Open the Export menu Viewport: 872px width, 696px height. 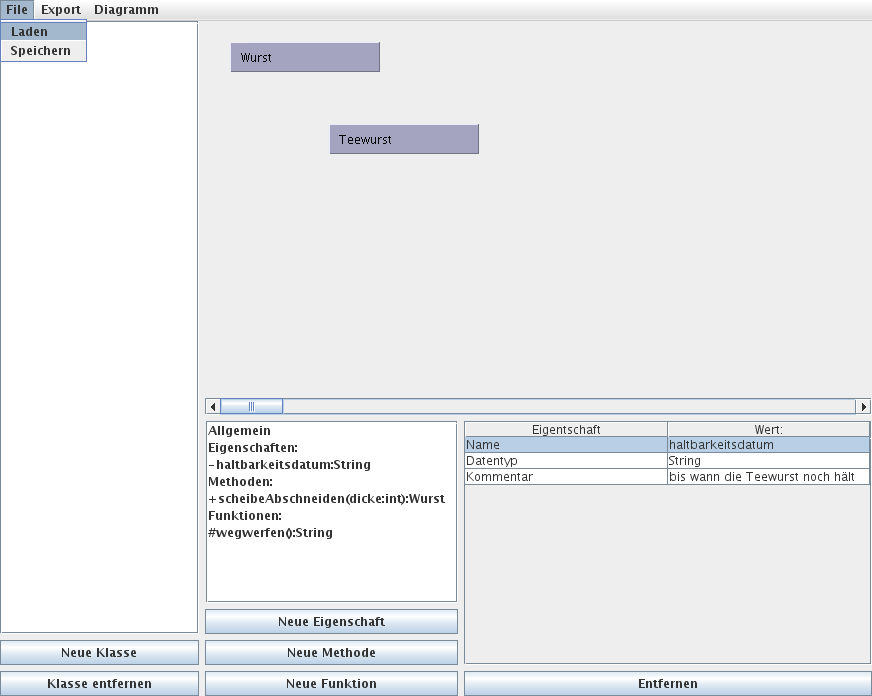point(61,10)
